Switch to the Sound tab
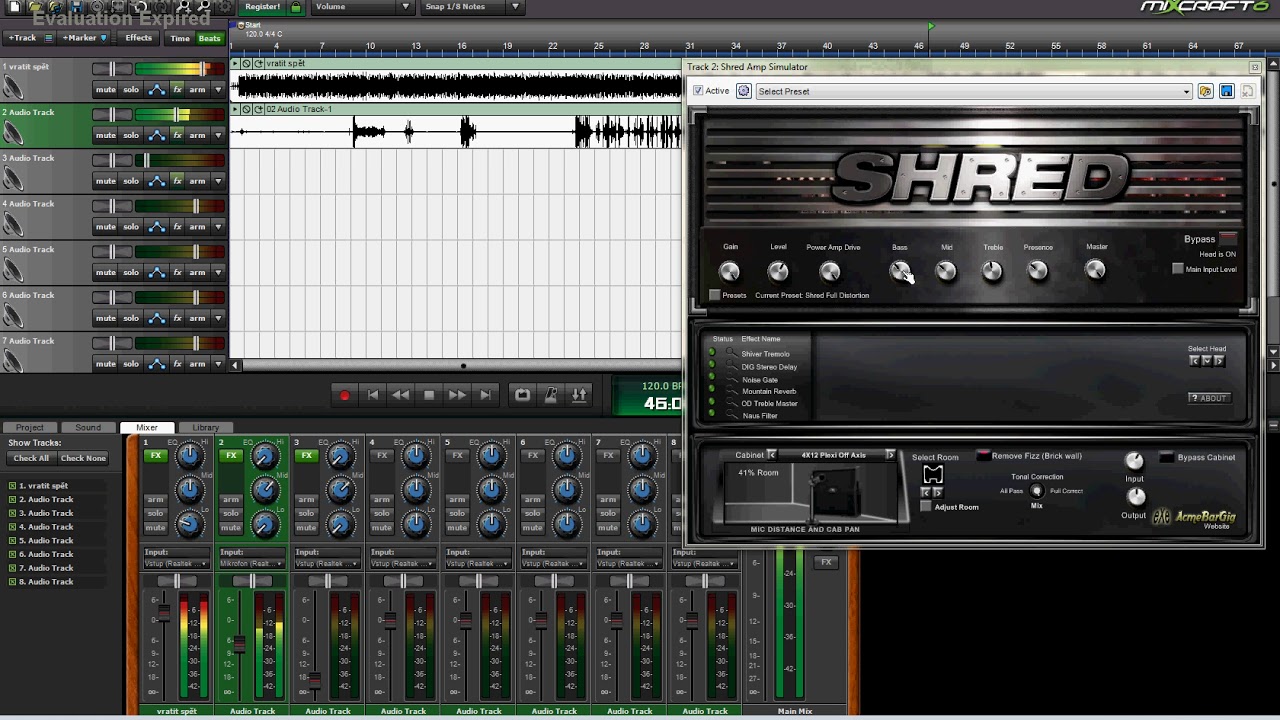Viewport: 1280px width, 720px height. (88, 427)
